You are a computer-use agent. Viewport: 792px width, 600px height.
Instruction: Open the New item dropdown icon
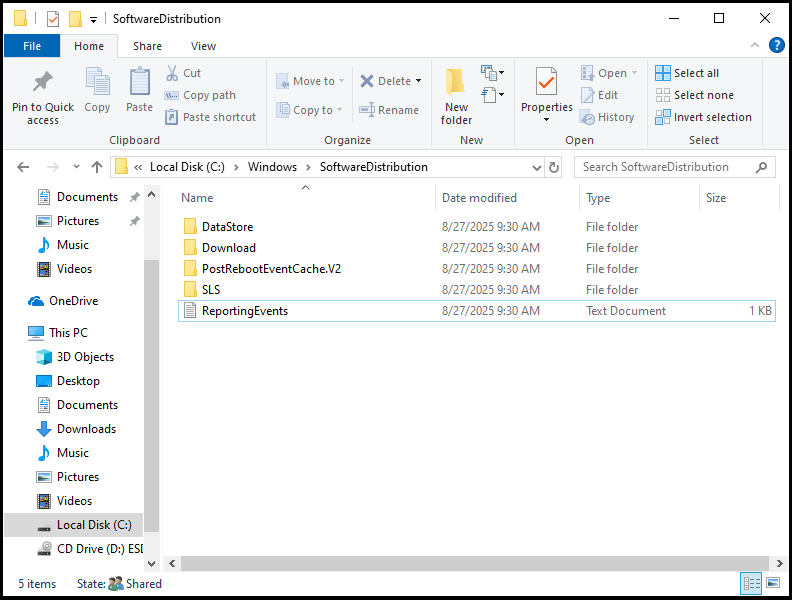492,73
